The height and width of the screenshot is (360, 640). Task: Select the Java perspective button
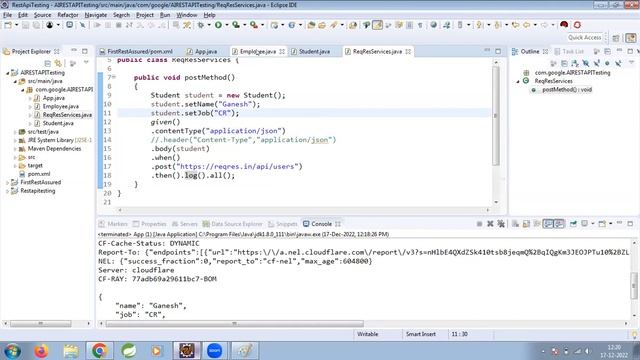pos(631,38)
